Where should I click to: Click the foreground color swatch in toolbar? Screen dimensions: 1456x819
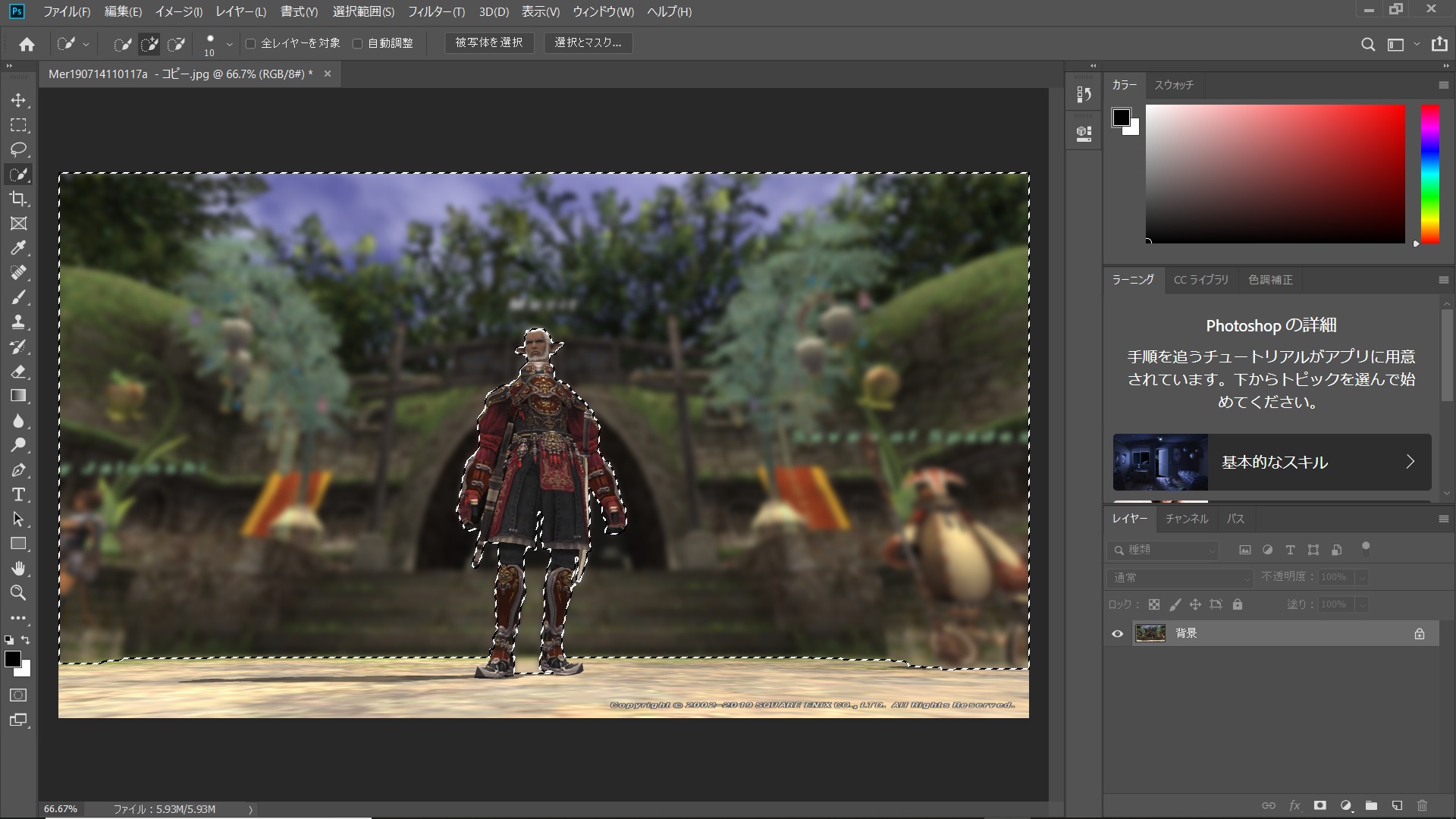click(13, 659)
